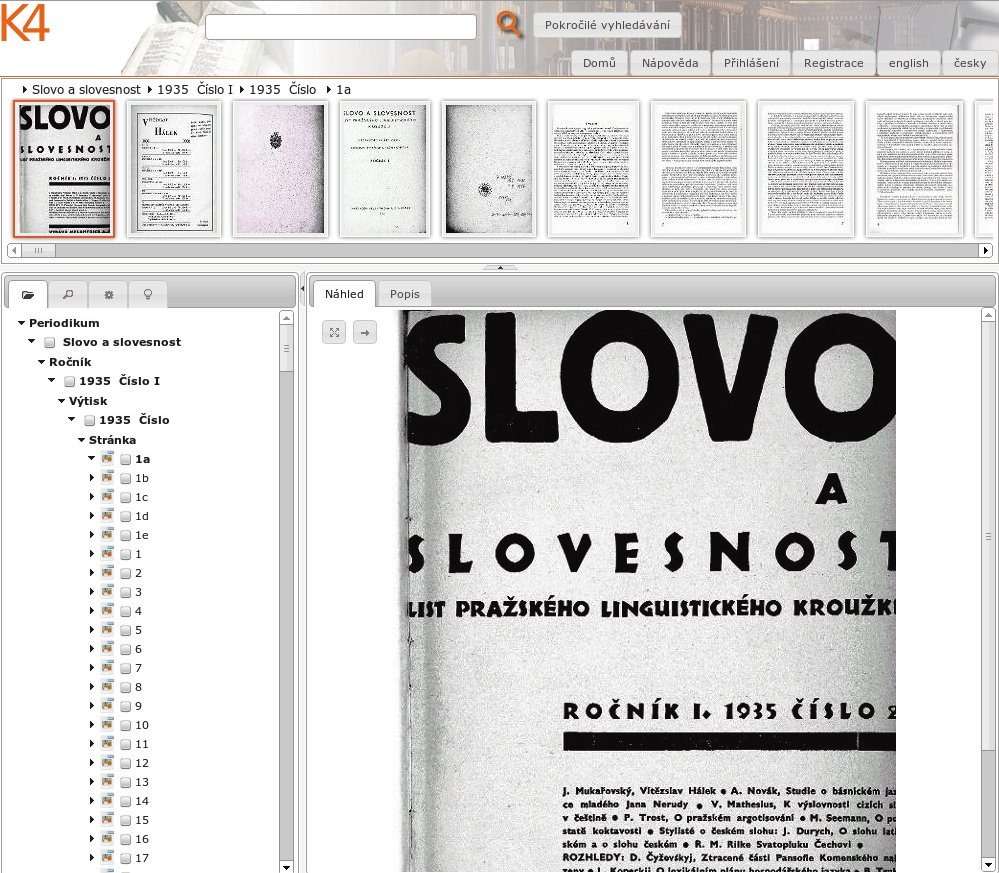Image resolution: width=999 pixels, height=873 pixels.
Task: Switch to the Náhled tab
Action: coord(344,294)
